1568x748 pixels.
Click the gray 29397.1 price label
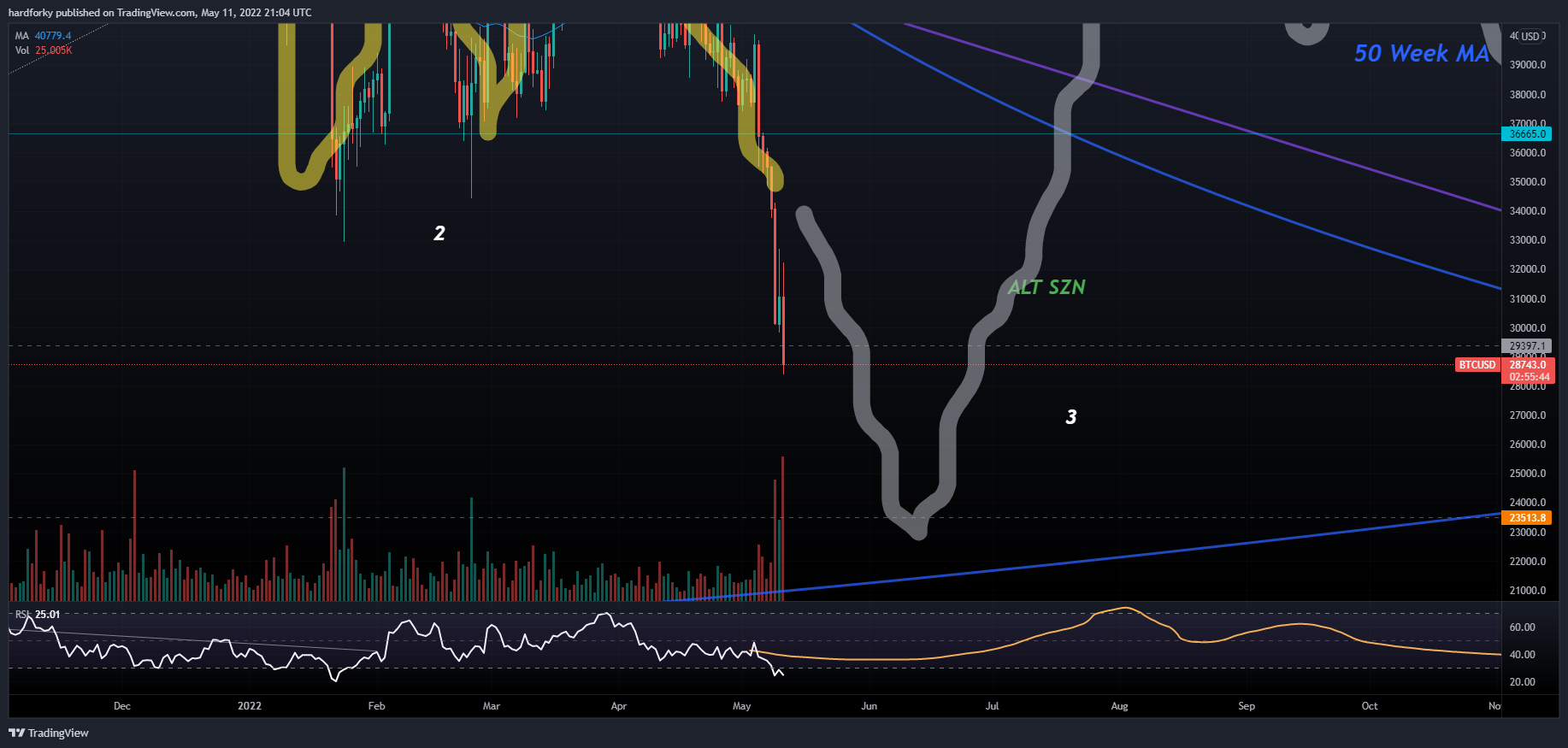click(1526, 346)
